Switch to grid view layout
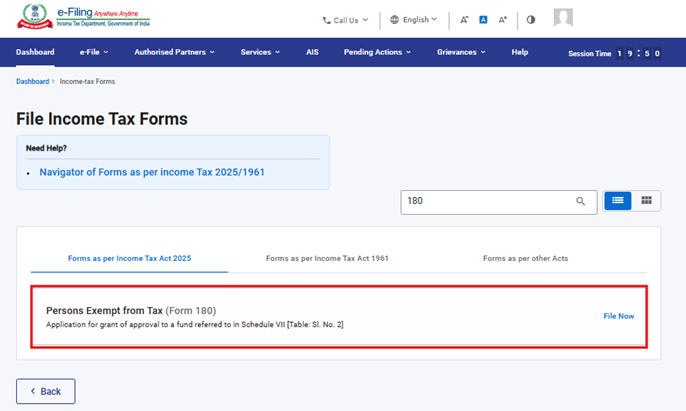This screenshot has width=686, height=411. 646,201
